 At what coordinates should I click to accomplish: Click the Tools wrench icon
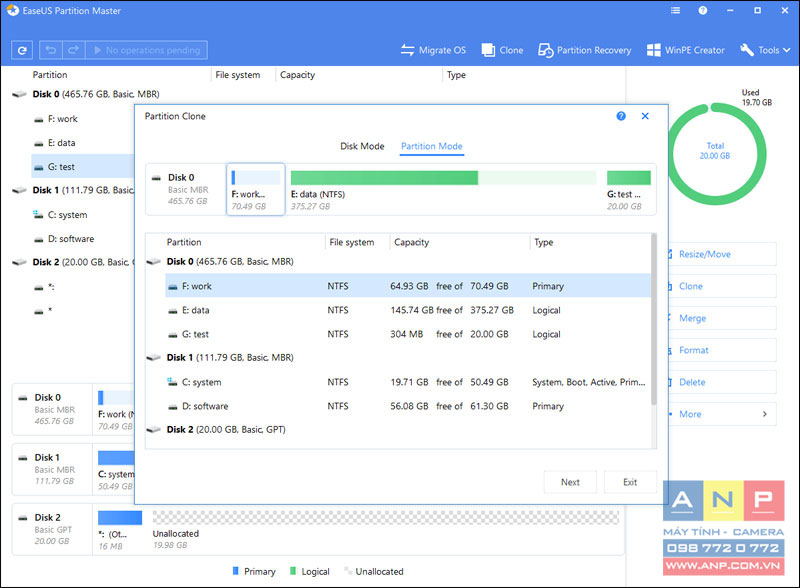(x=746, y=50)
